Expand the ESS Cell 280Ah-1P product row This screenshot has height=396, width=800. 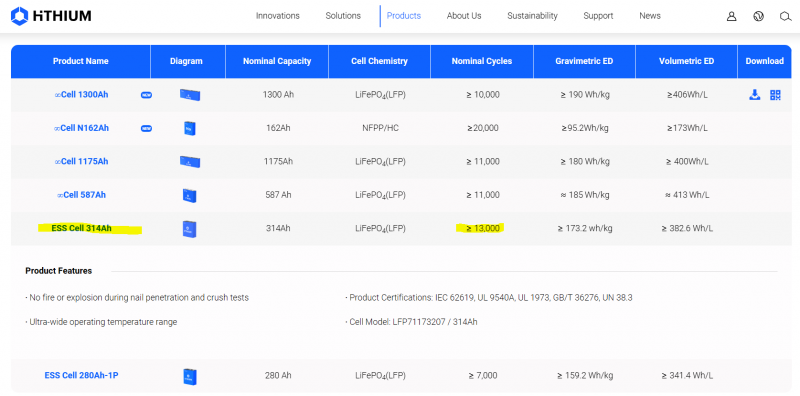(82, 376)
